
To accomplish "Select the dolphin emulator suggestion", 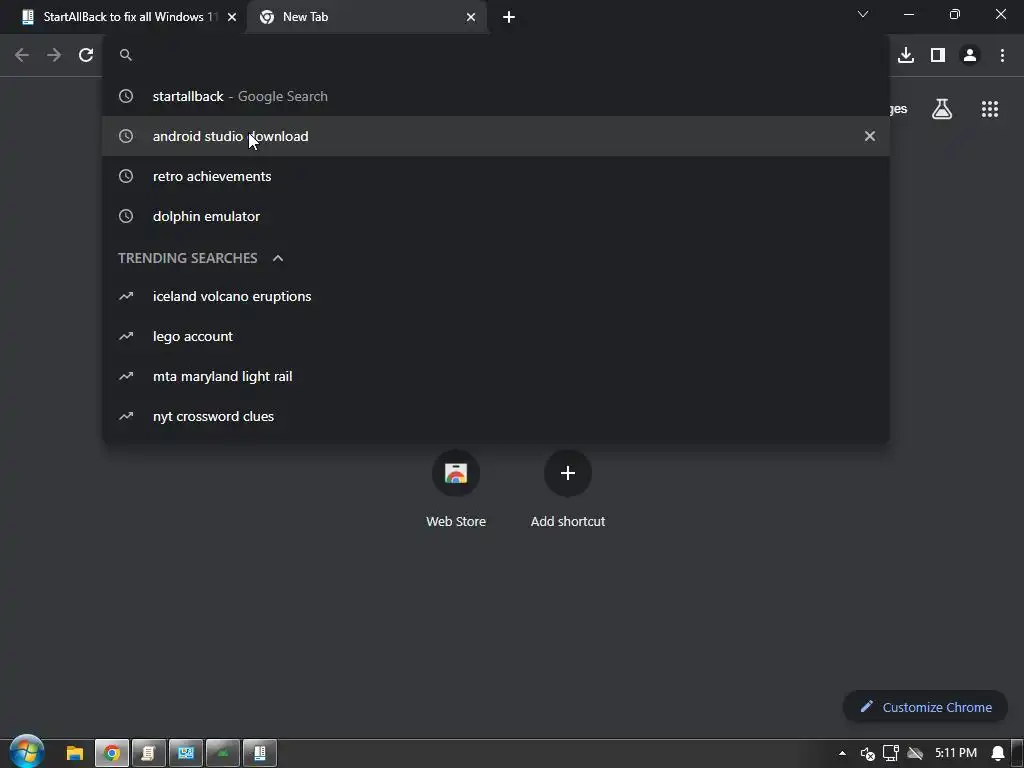I will click(496, 216).
